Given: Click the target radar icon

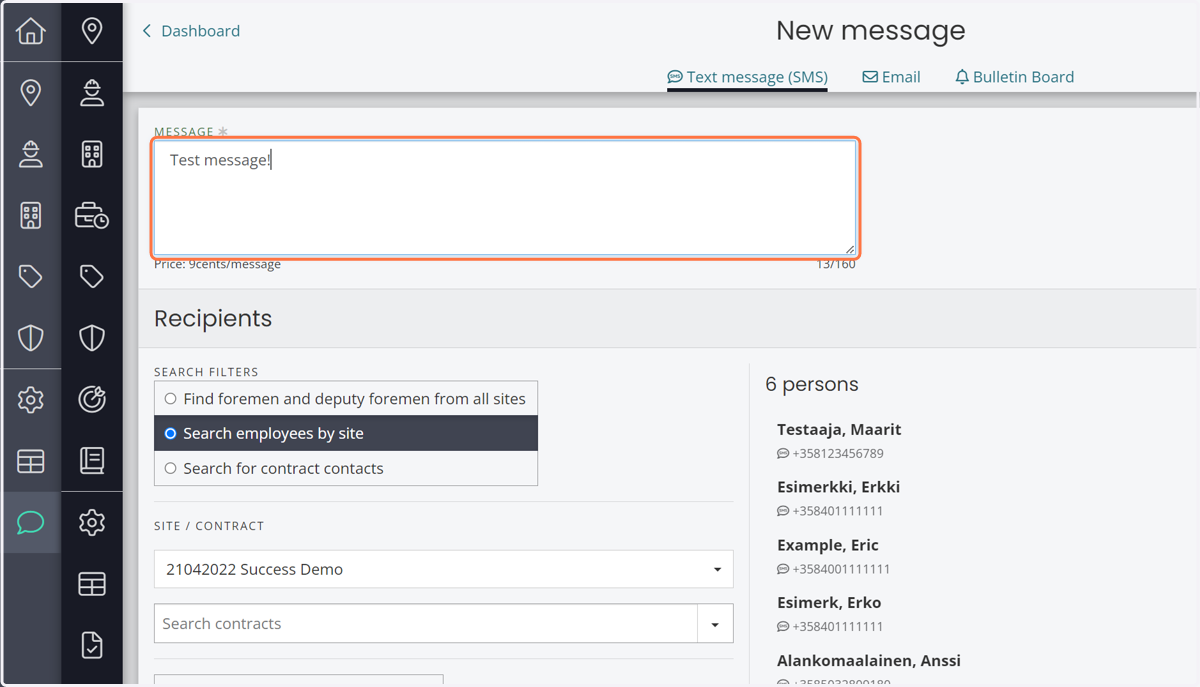Looking at the screenshot, I should click(x=92, y=400).
